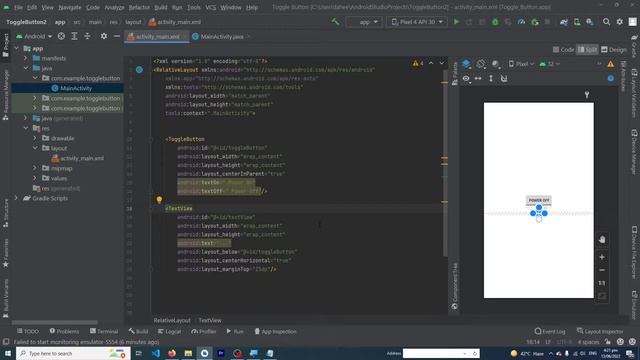Open the Event Log
This screenshot has height=360, width=640.
point(550,331)
